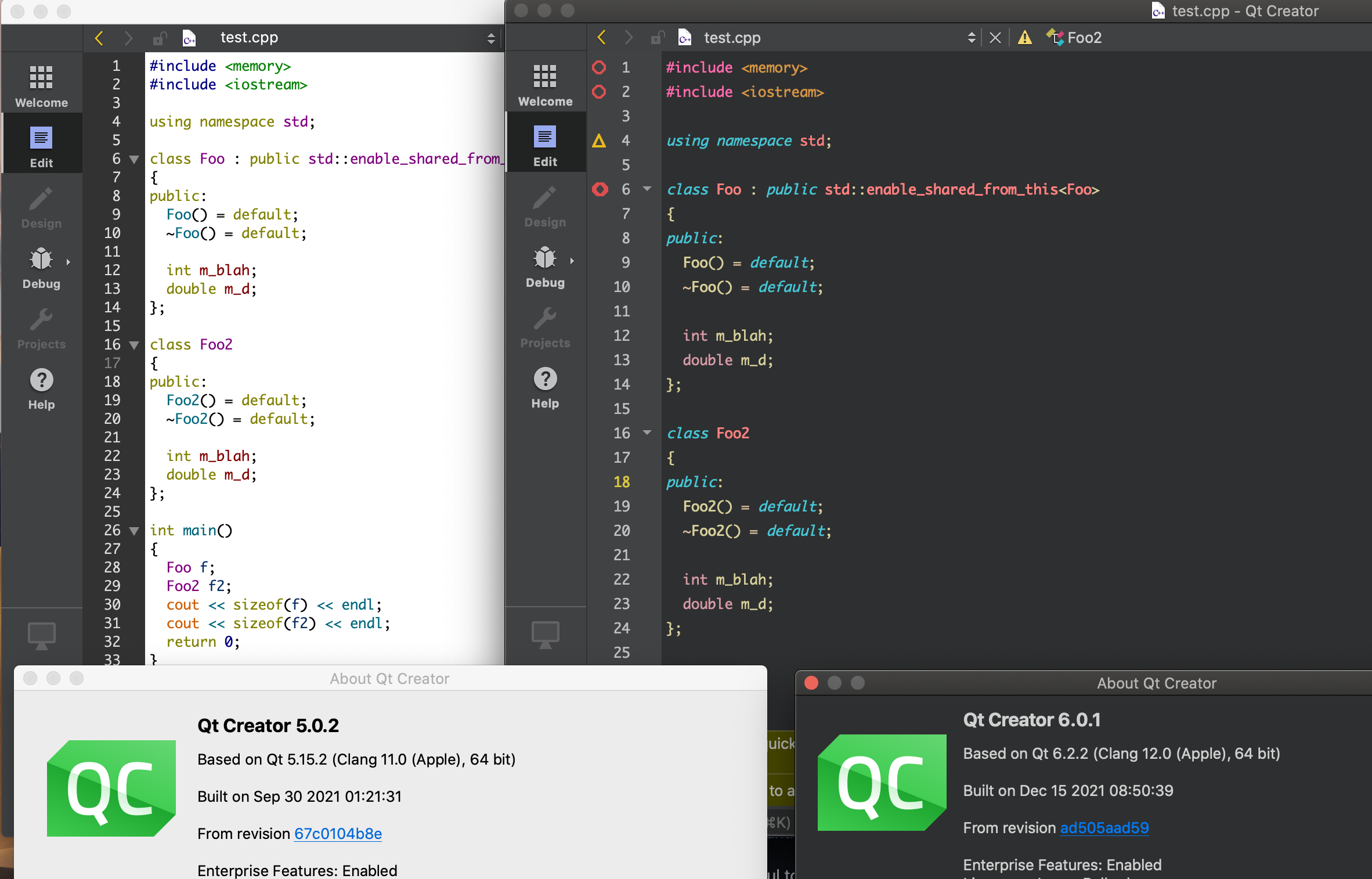Click the Foo2 class symbol icon in the dark toolbar

[x=1055, y=38]
